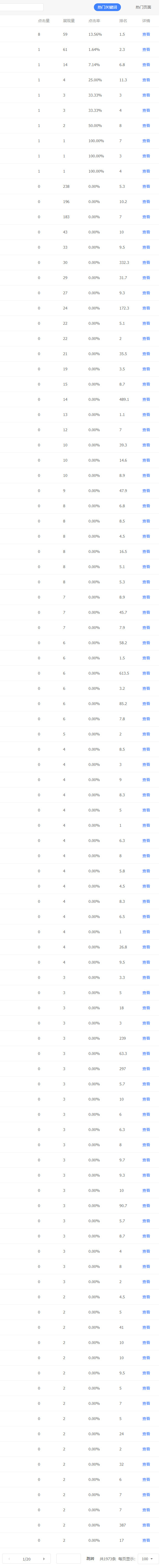The image size is (164, 1568).
Task: Go to next page using right arrow
Action: pos(44,1558)
